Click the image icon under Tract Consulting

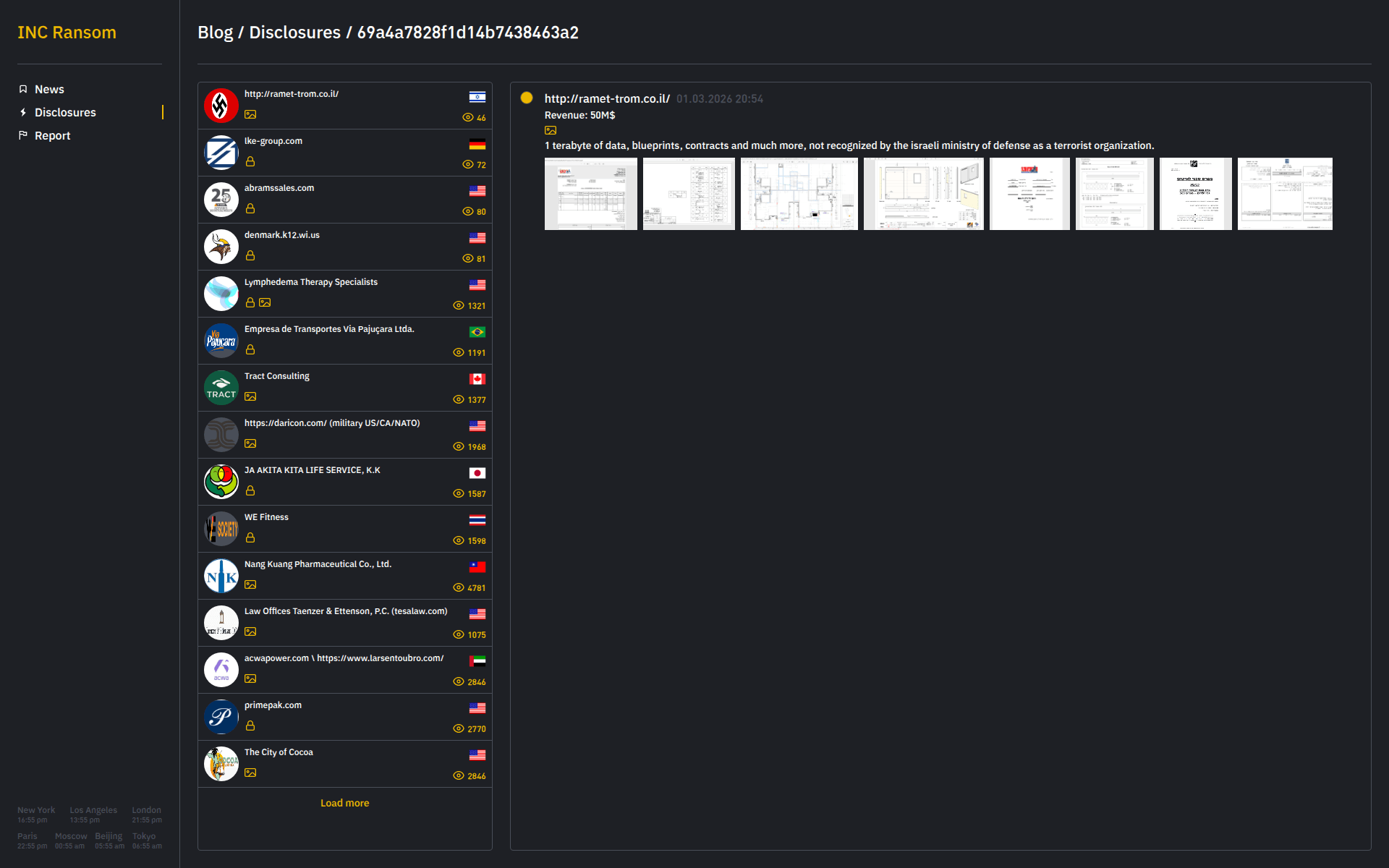tap(250, 396)
